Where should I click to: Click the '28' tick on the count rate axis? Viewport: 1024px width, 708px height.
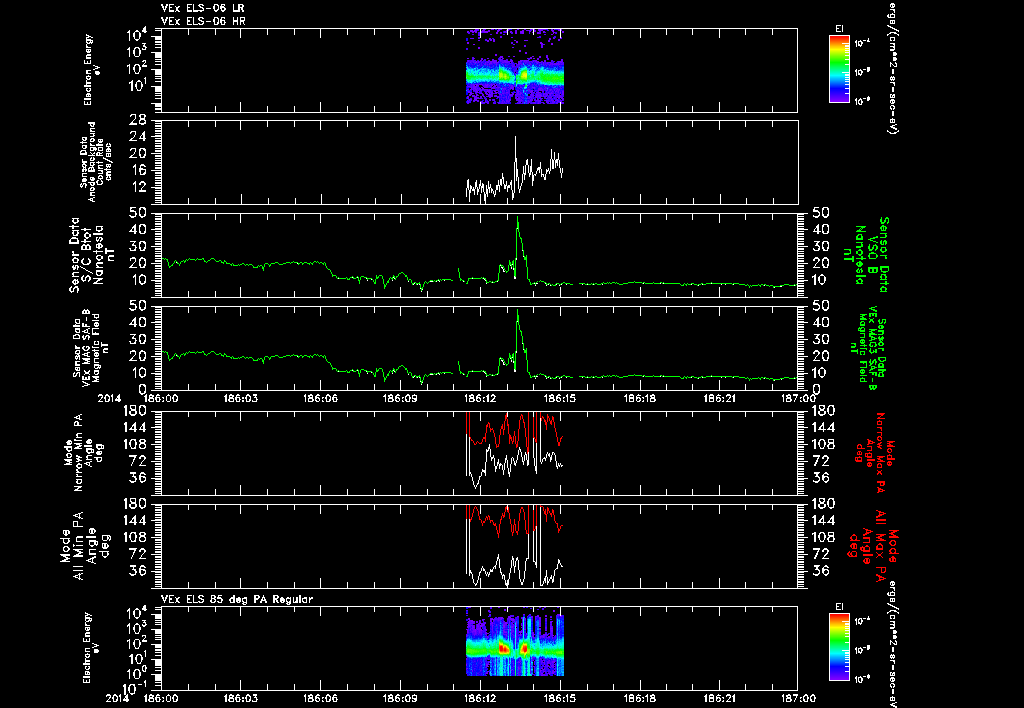point(138,120)
